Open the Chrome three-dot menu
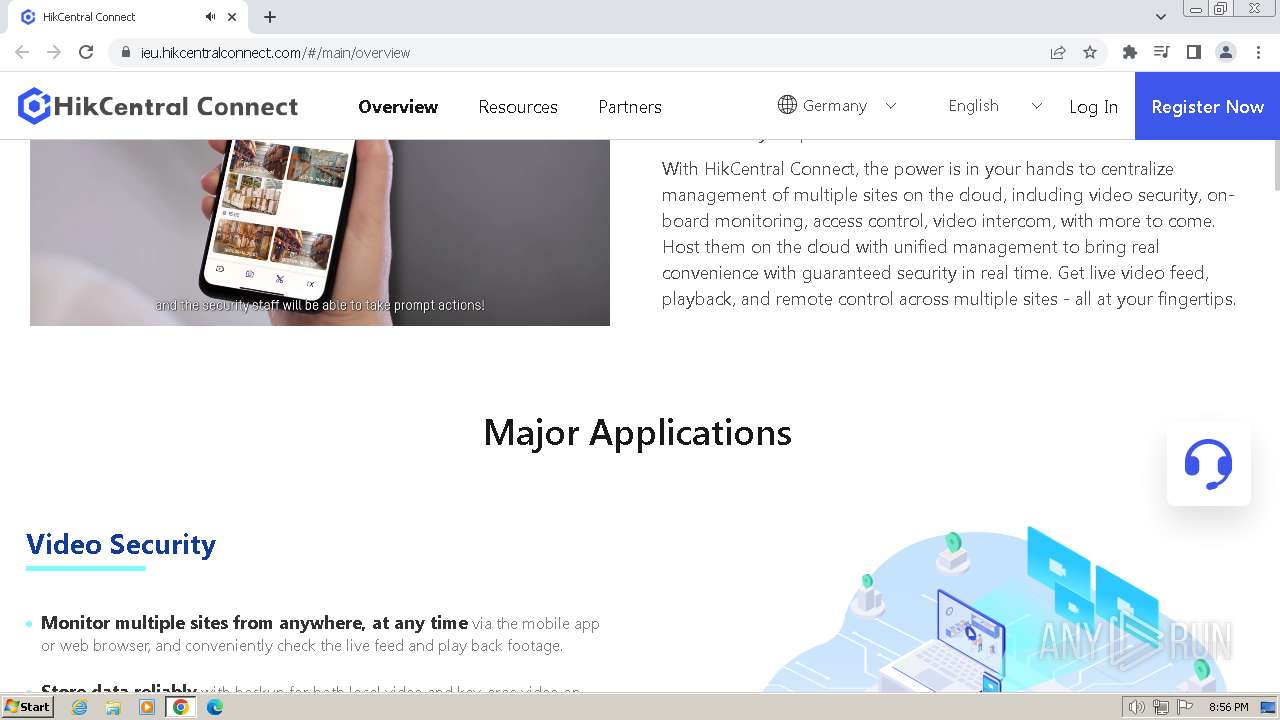The height and width of the screenshot is (720, 1280). [1259, 52]
